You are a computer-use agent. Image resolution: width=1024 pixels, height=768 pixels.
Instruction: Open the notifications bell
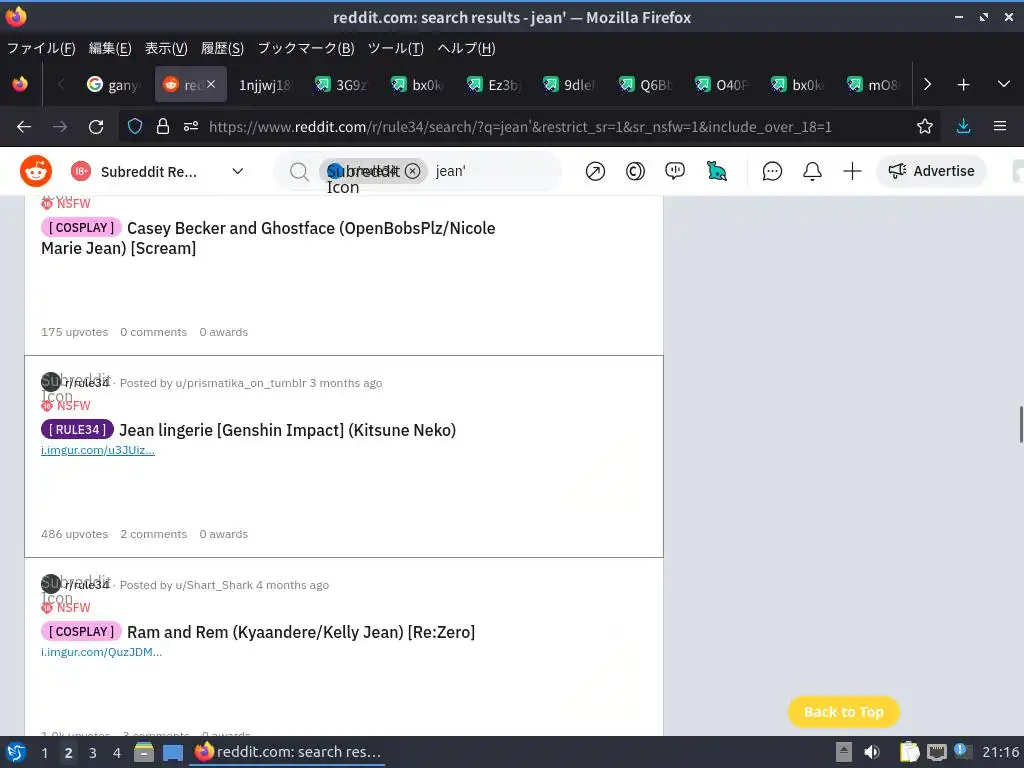coord(812,171)
